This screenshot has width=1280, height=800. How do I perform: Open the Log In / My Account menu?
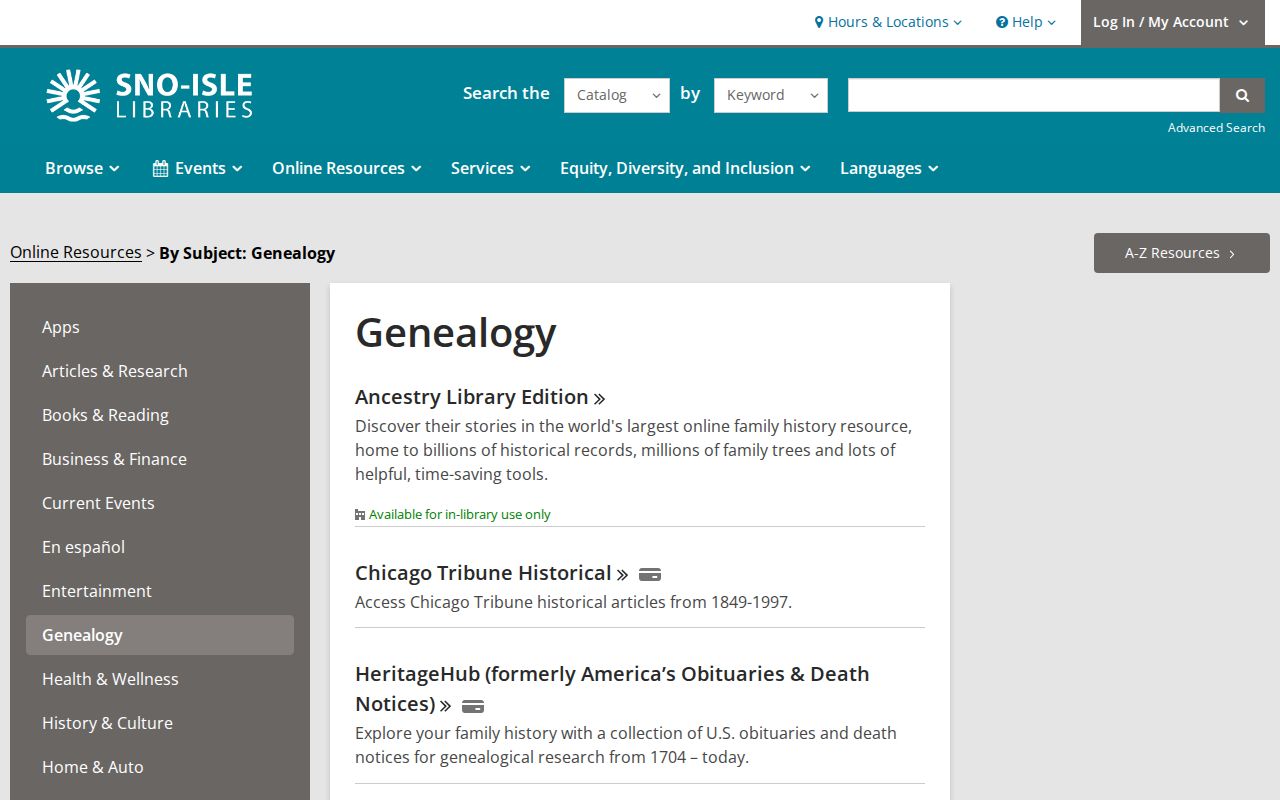[1172, 22]
